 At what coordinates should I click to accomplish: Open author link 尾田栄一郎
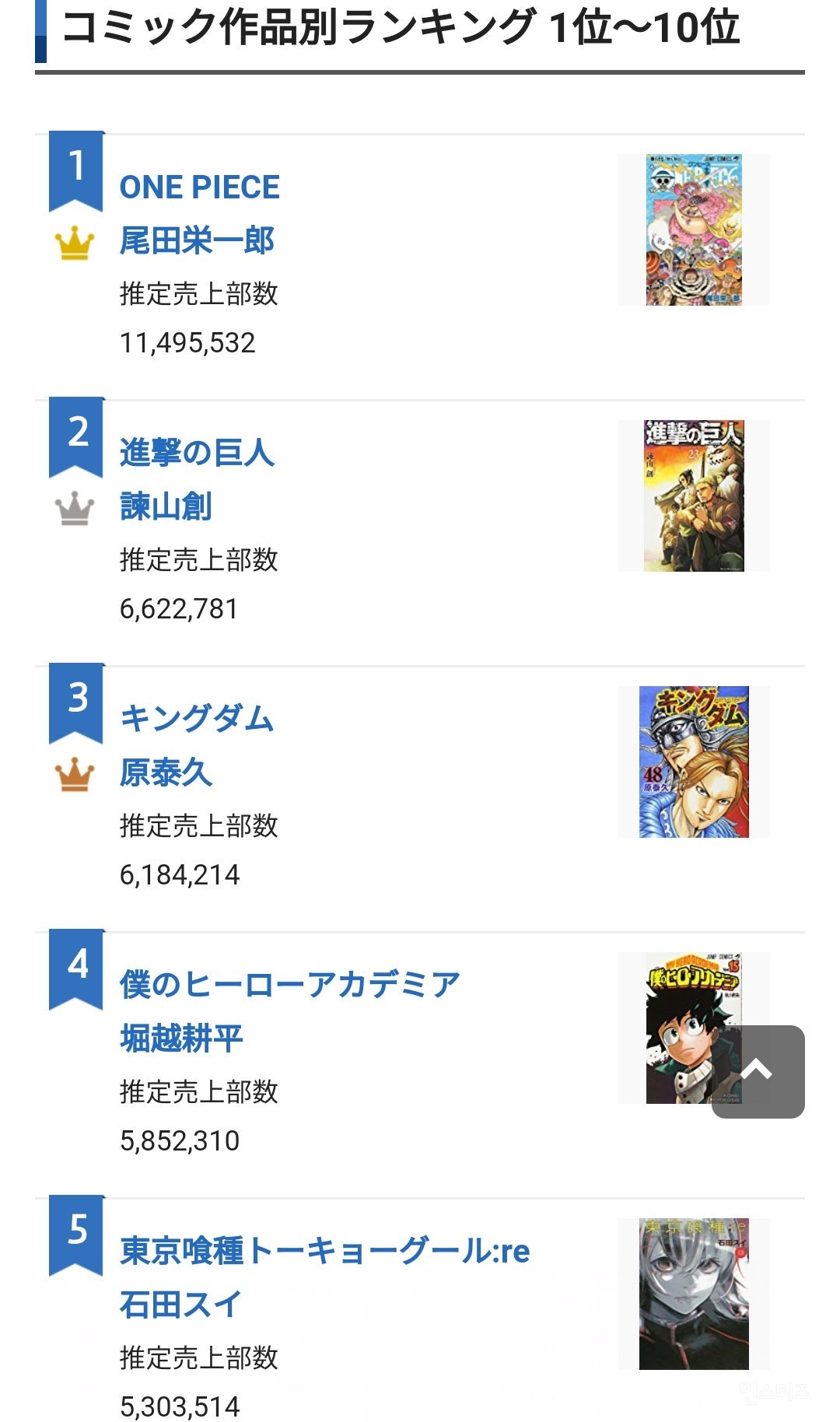197,241
